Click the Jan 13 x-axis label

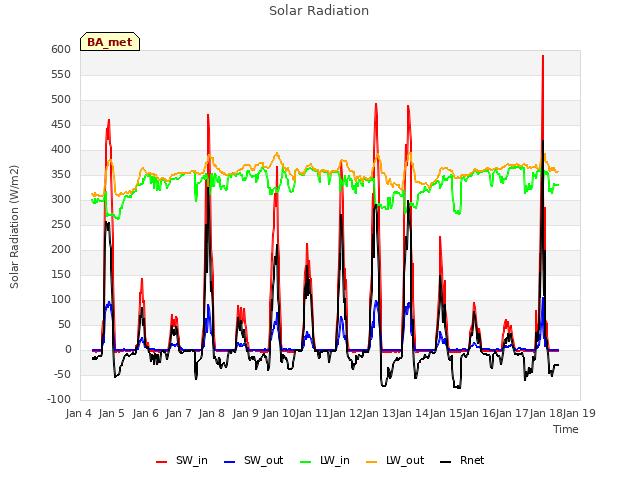point(379,413)
